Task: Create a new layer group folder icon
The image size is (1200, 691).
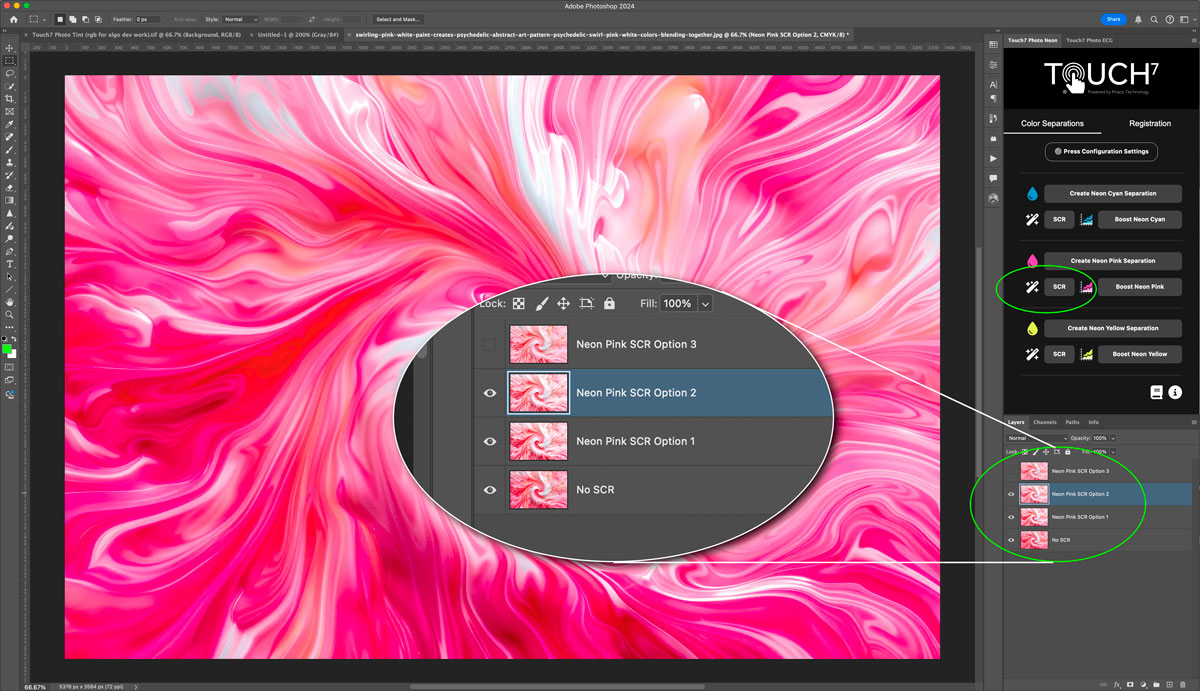Action: (x=1156, y=684)
